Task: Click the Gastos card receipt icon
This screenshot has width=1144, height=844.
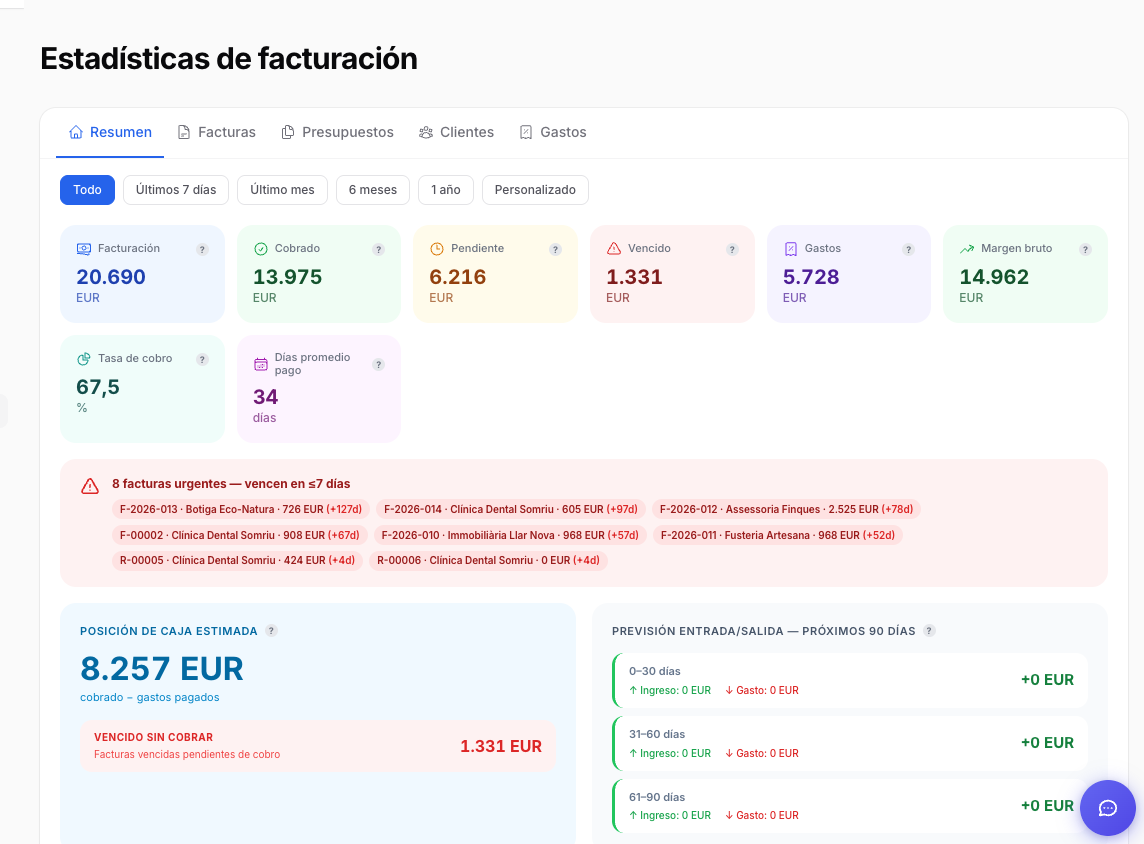Action: 791,249
